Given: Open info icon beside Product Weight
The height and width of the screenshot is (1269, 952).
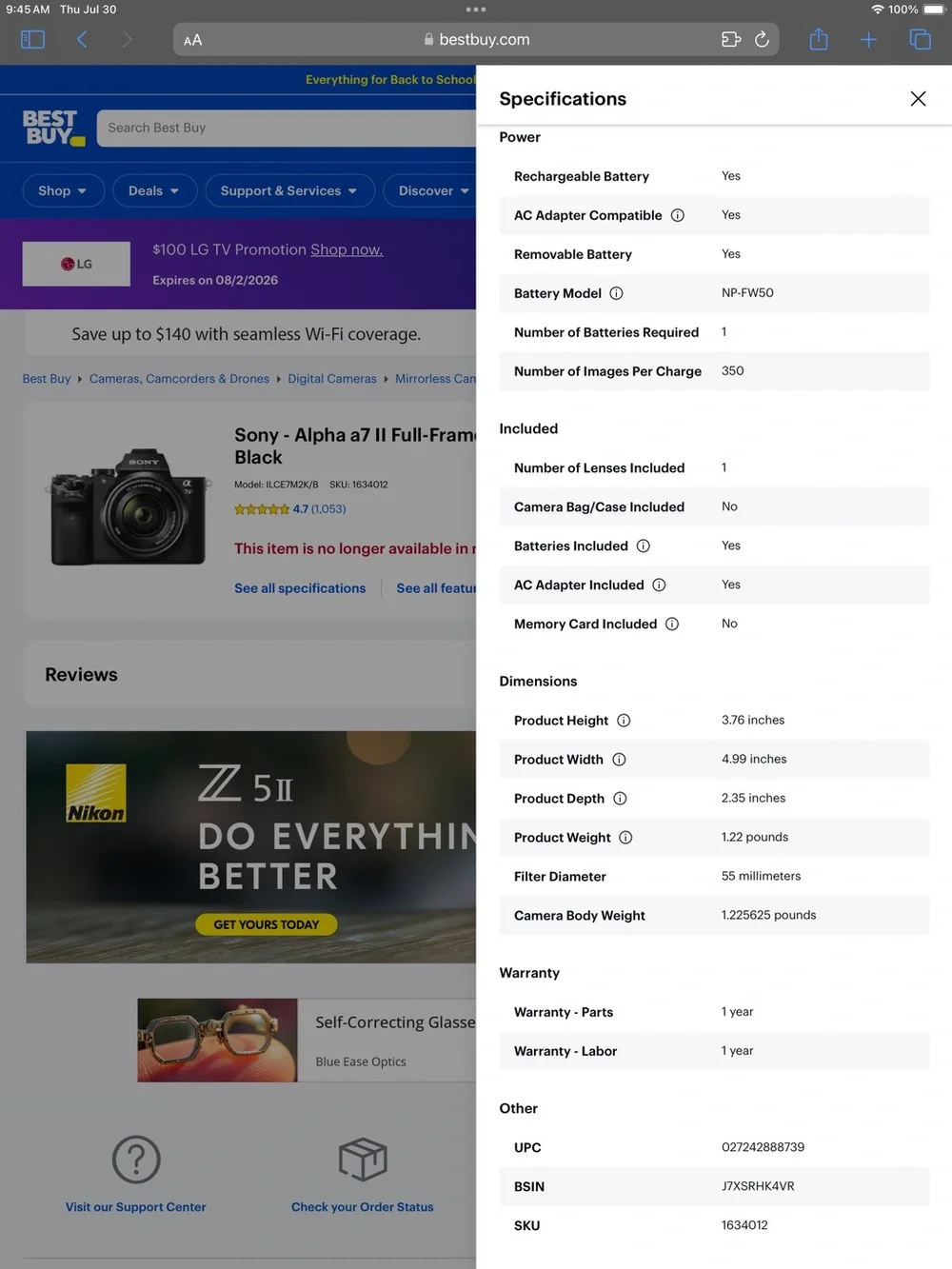Looking at the screenshot, I should (625, 838).
